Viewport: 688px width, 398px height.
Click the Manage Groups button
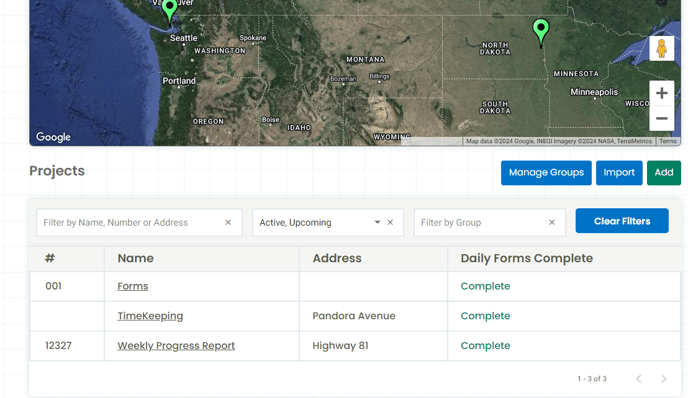546,173
